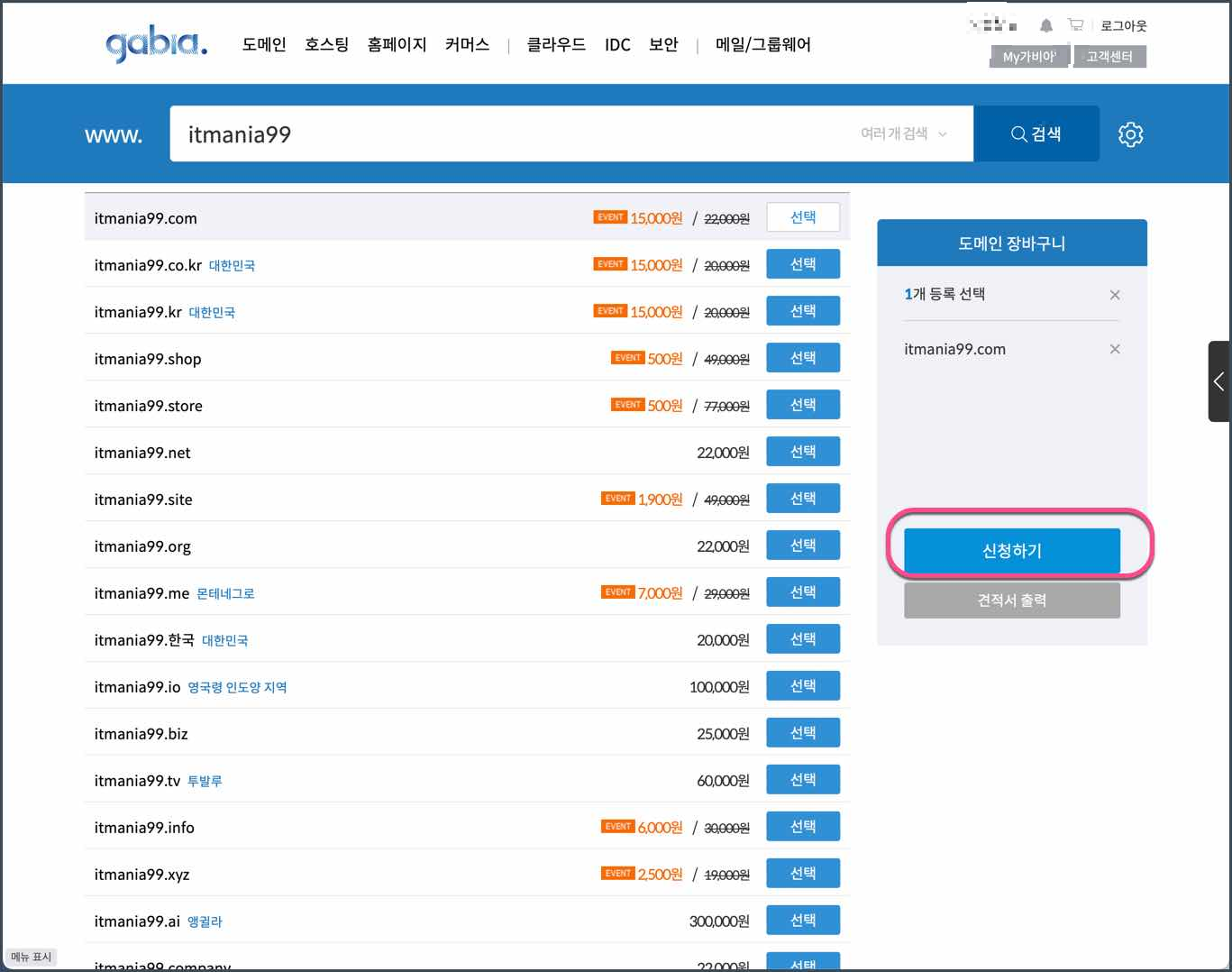Viewport: 1232px width, 972px height.
Task: Click the gabia logo
Action: click(x=157, y=44)
